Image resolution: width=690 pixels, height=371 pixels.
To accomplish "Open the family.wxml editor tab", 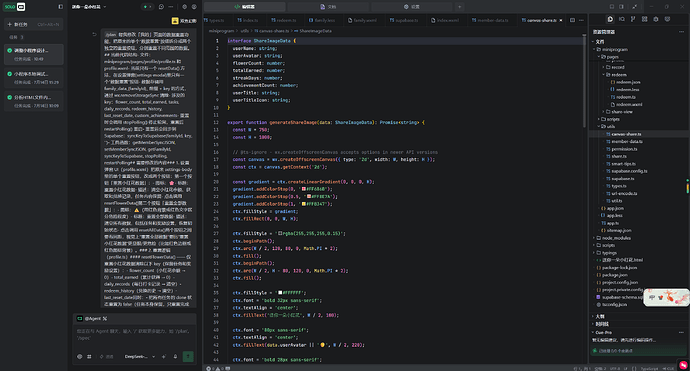I will point(364,20).
